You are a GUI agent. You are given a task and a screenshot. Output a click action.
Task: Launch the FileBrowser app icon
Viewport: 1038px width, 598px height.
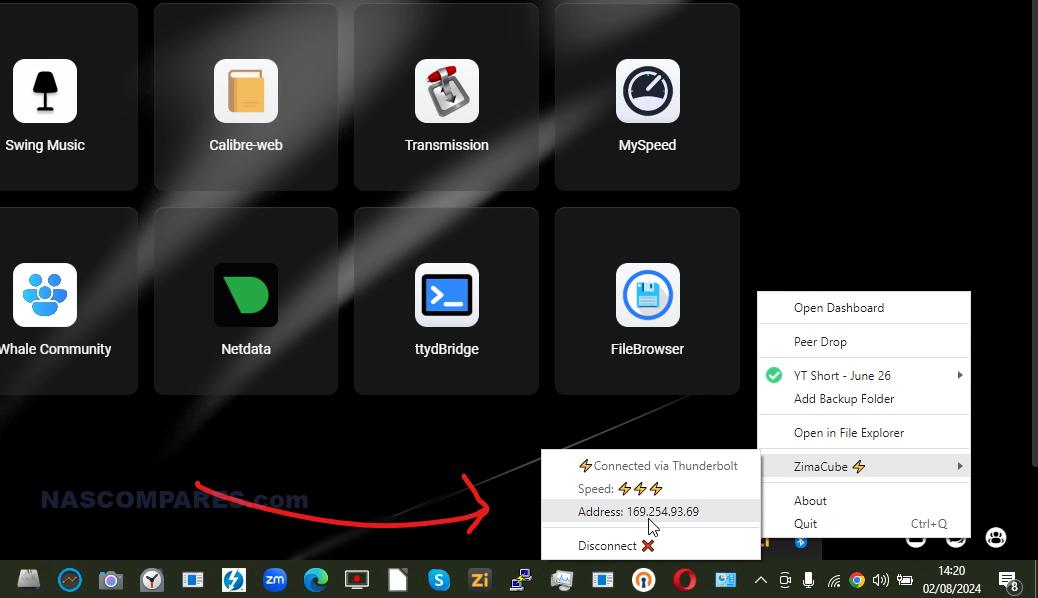(x=647, y=295)
